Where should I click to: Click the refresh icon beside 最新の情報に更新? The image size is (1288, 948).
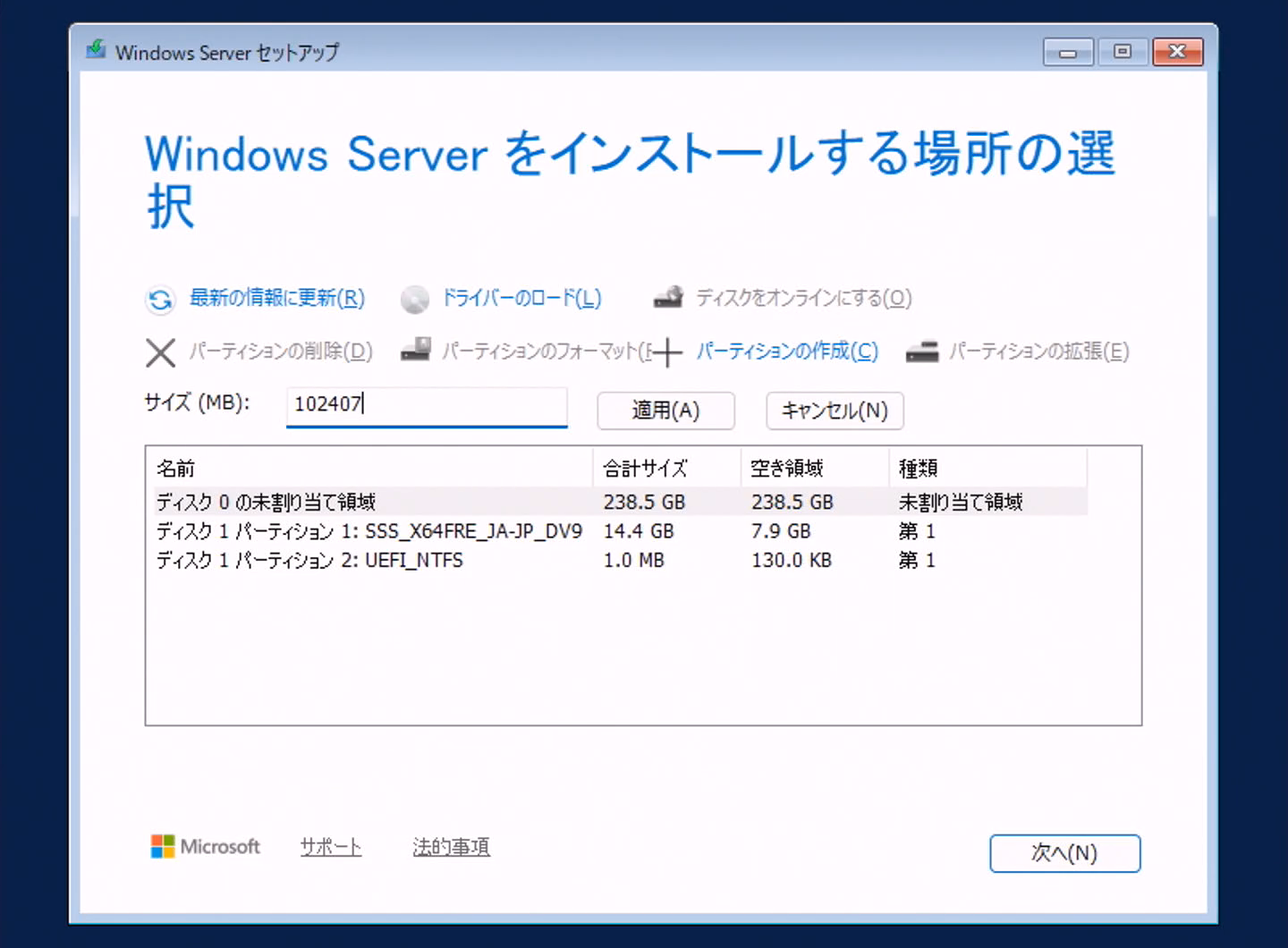click(160, 300)
